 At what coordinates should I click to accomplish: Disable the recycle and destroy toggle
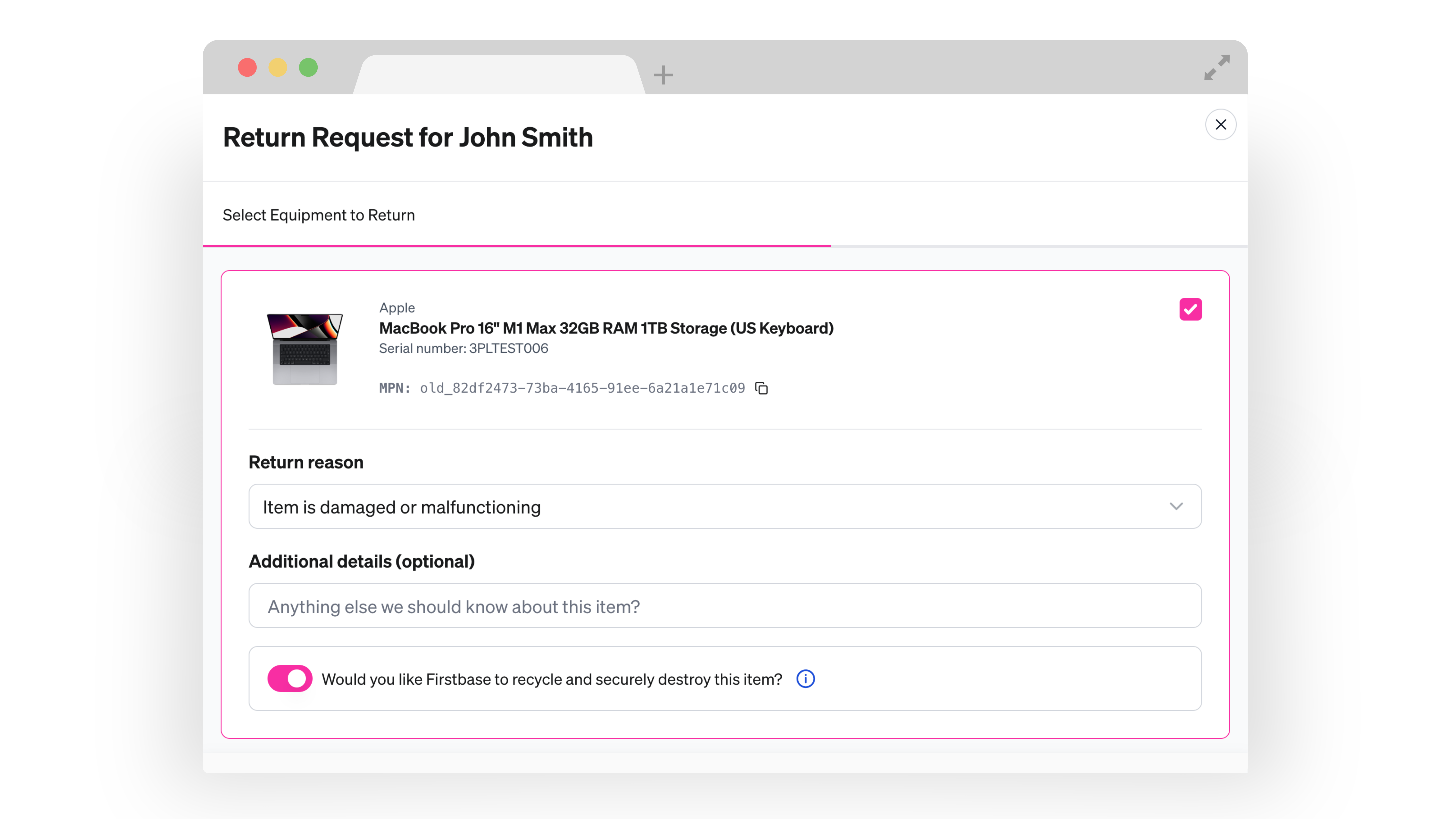290,678
